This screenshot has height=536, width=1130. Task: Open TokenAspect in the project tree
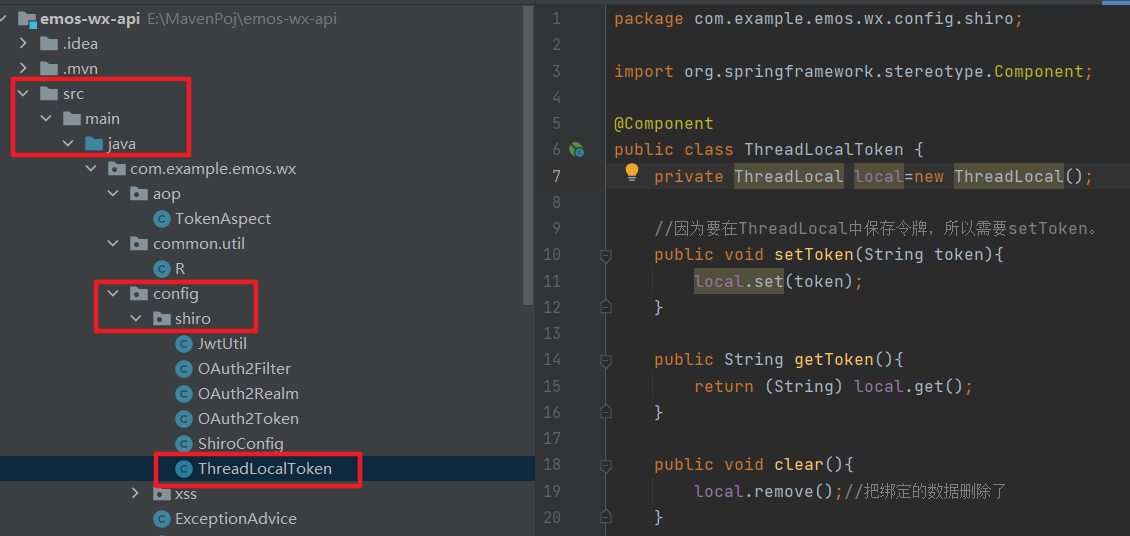[x=223, y=218]
